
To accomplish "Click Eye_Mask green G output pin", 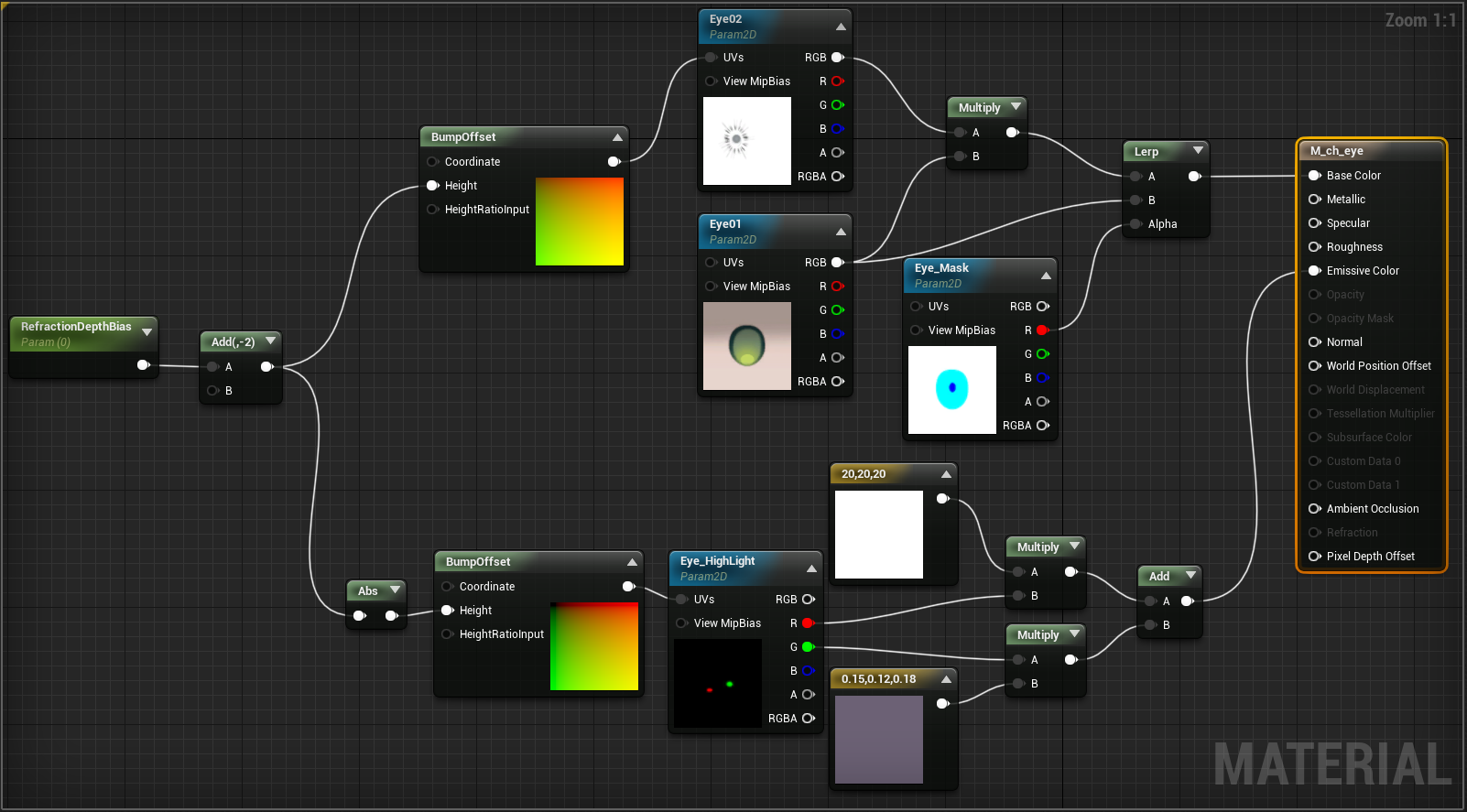I will coord(1042,354).
